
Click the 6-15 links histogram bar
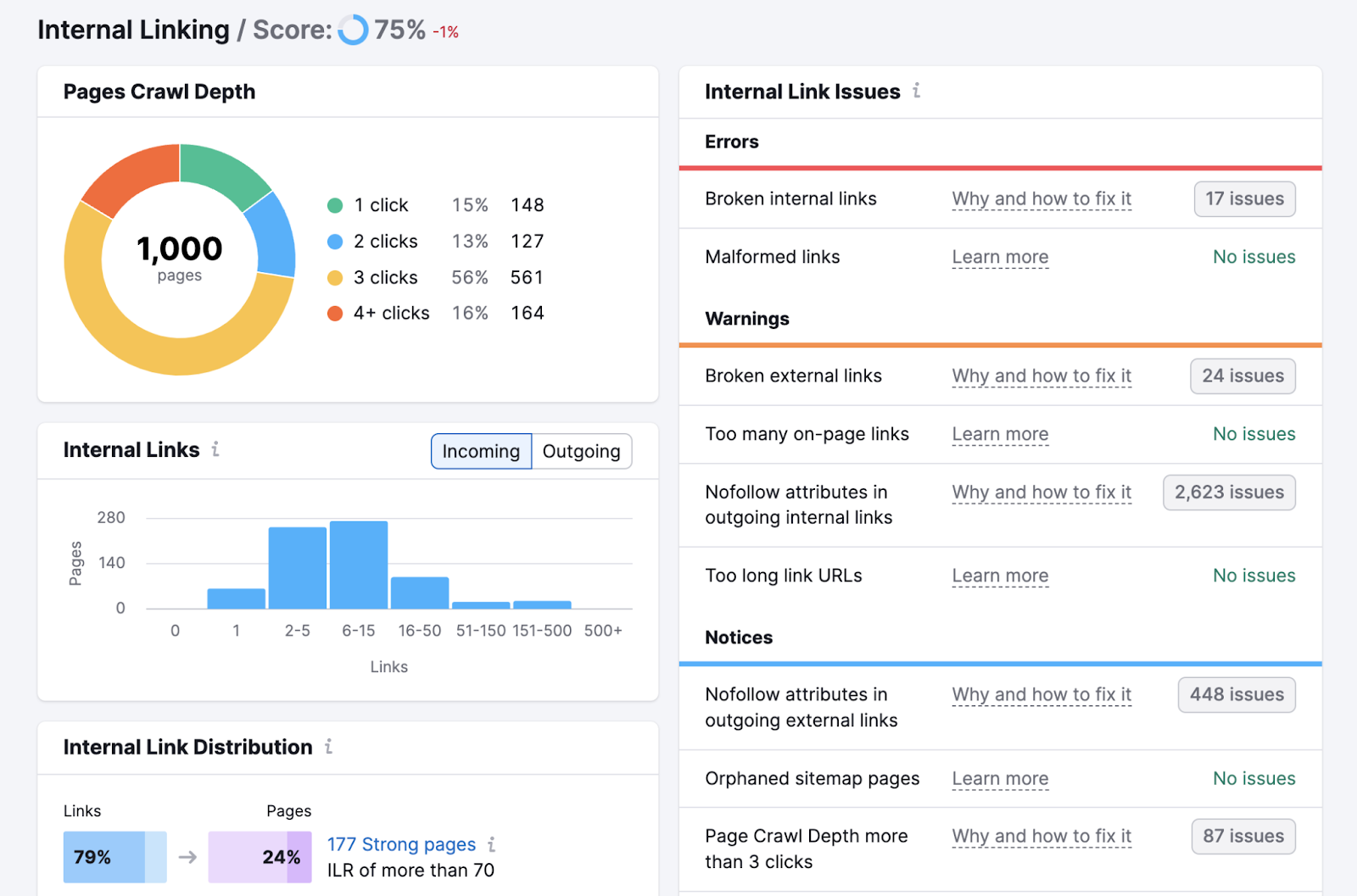click(x=358, y=564)
